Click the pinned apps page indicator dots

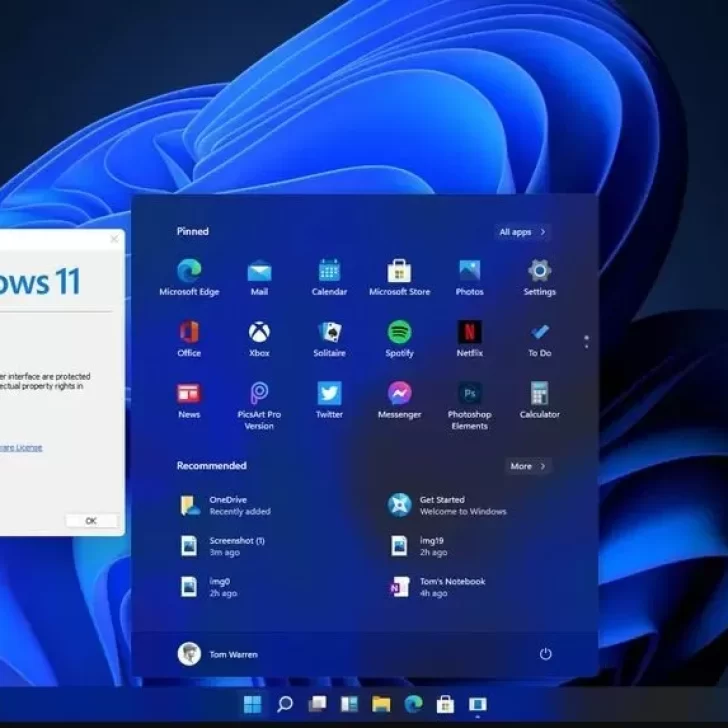(586, 342)
